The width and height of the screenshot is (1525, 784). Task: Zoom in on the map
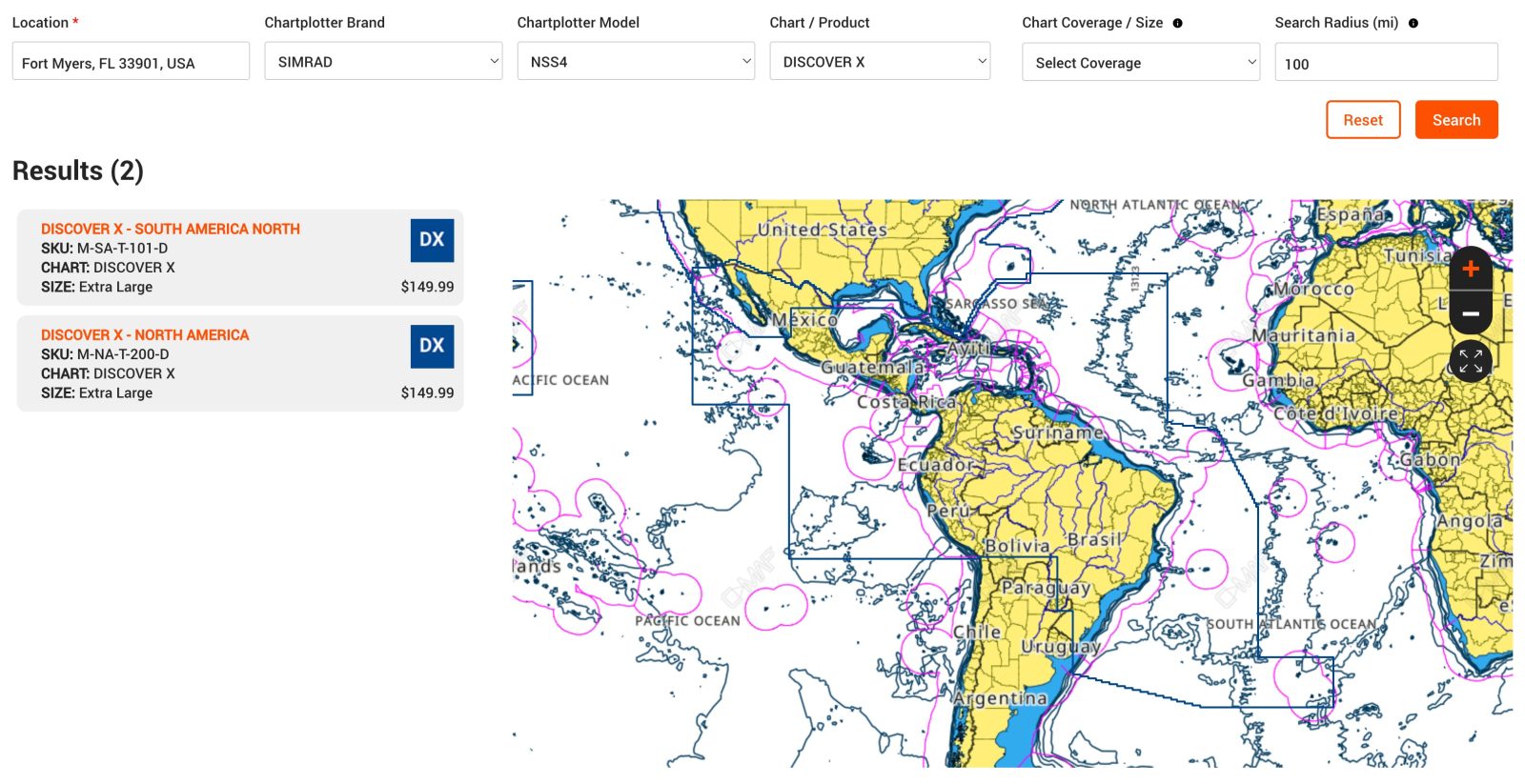(1470, 270)
